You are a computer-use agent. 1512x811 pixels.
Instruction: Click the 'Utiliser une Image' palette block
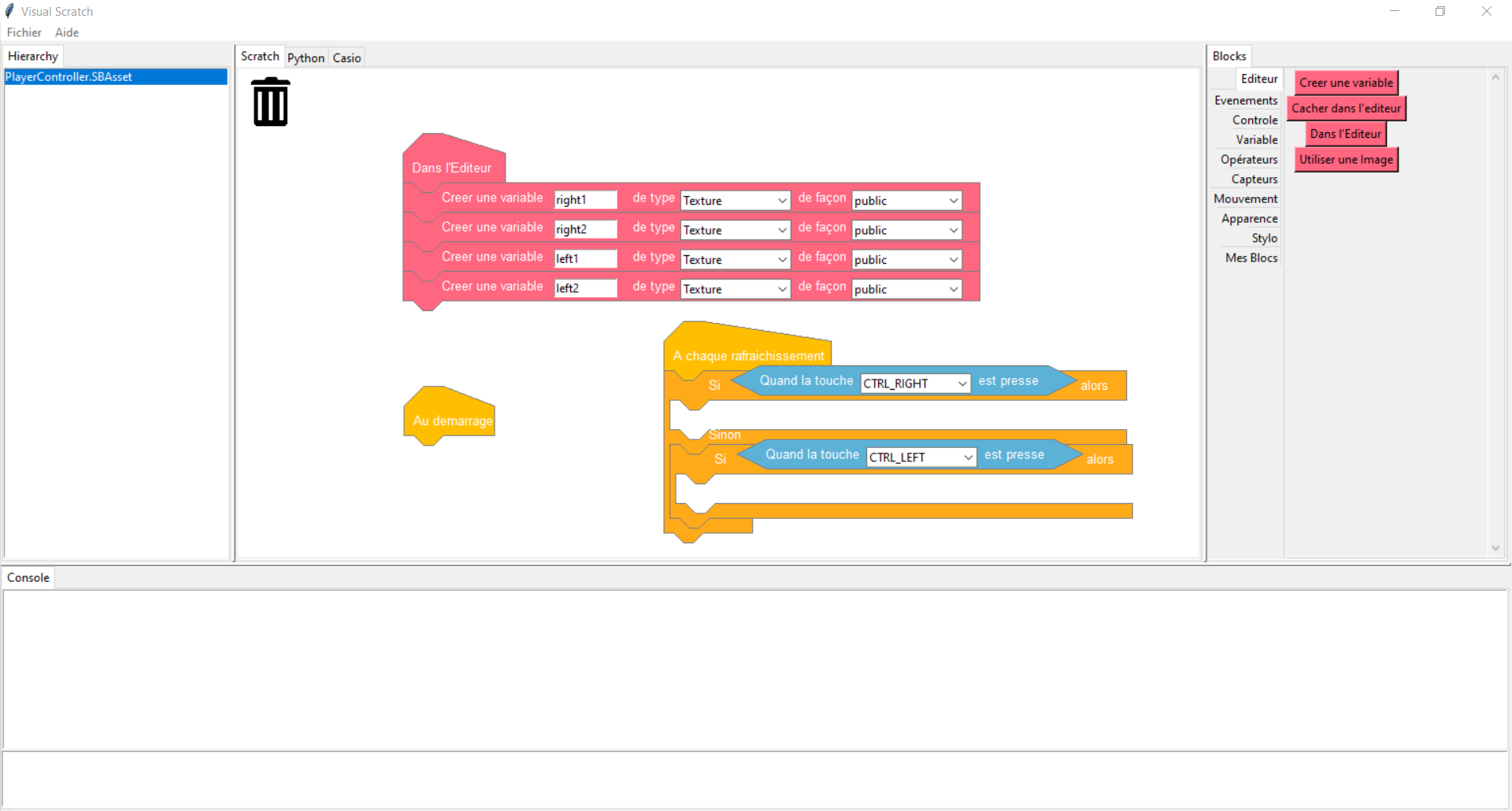[x=1346, y=160]
